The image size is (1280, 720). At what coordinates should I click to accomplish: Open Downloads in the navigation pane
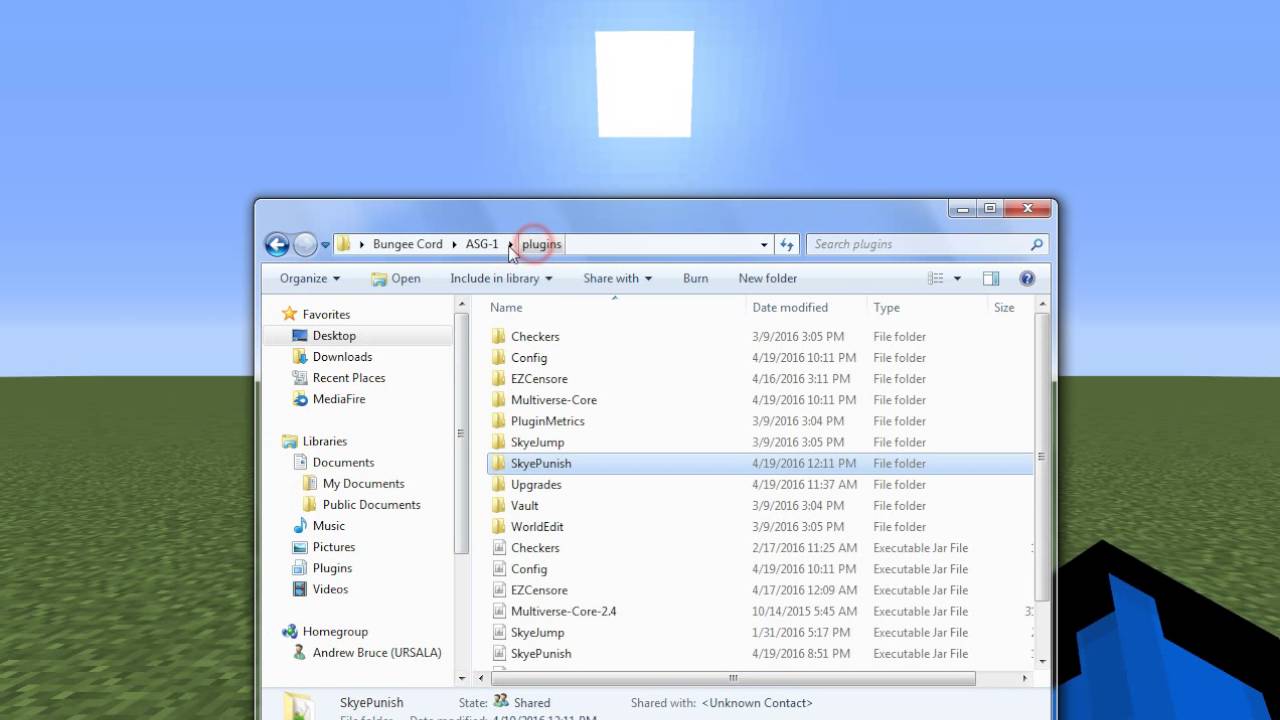click(342, 357)
